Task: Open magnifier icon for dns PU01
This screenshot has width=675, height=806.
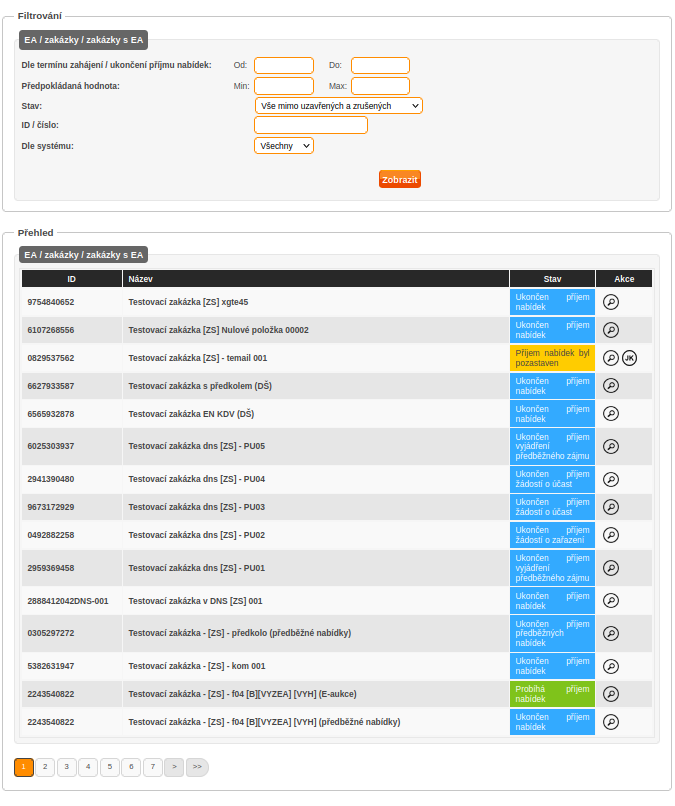Action: click(610, 568)
